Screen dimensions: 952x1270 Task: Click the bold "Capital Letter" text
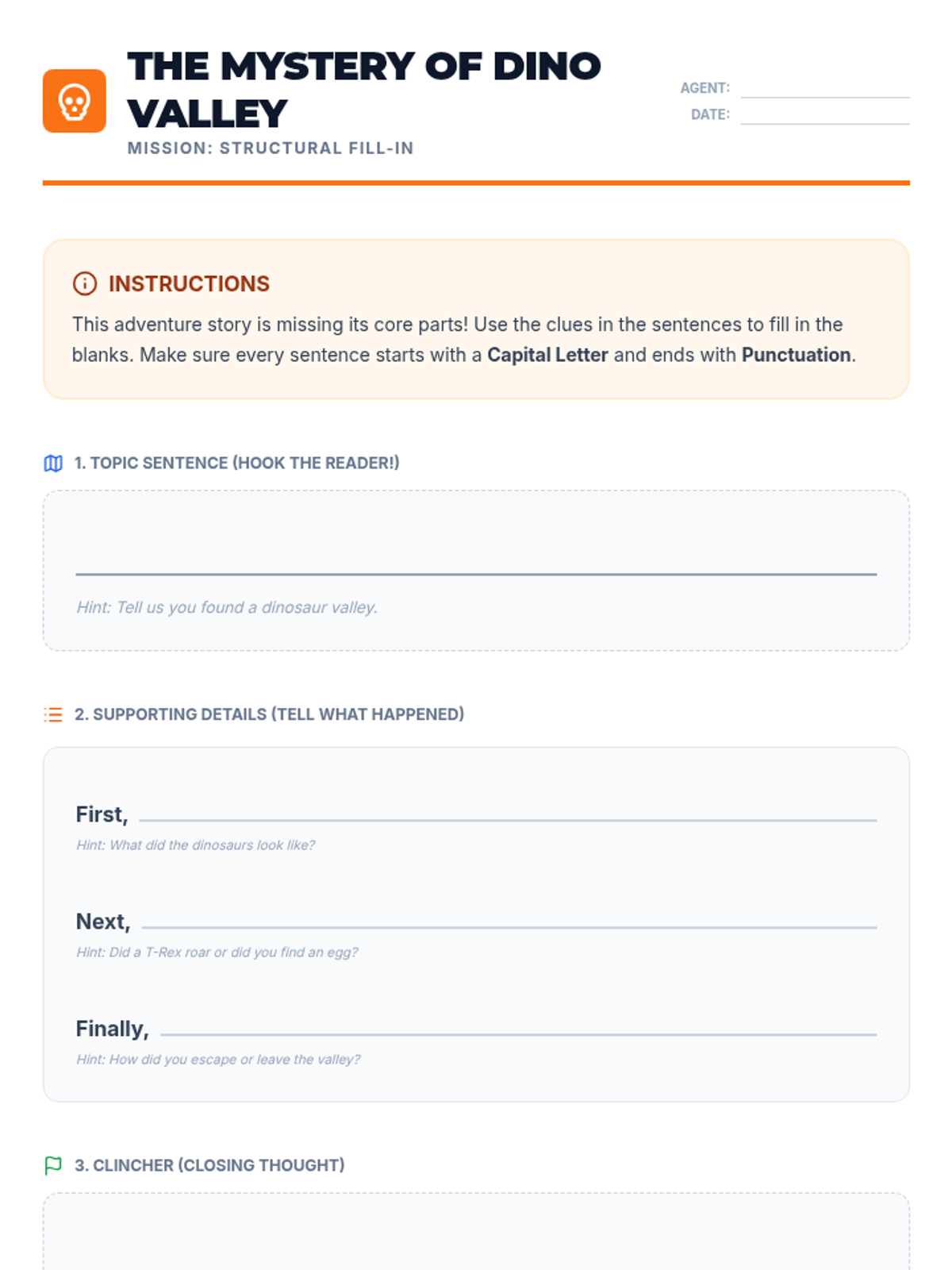click(x=547, y=355)
